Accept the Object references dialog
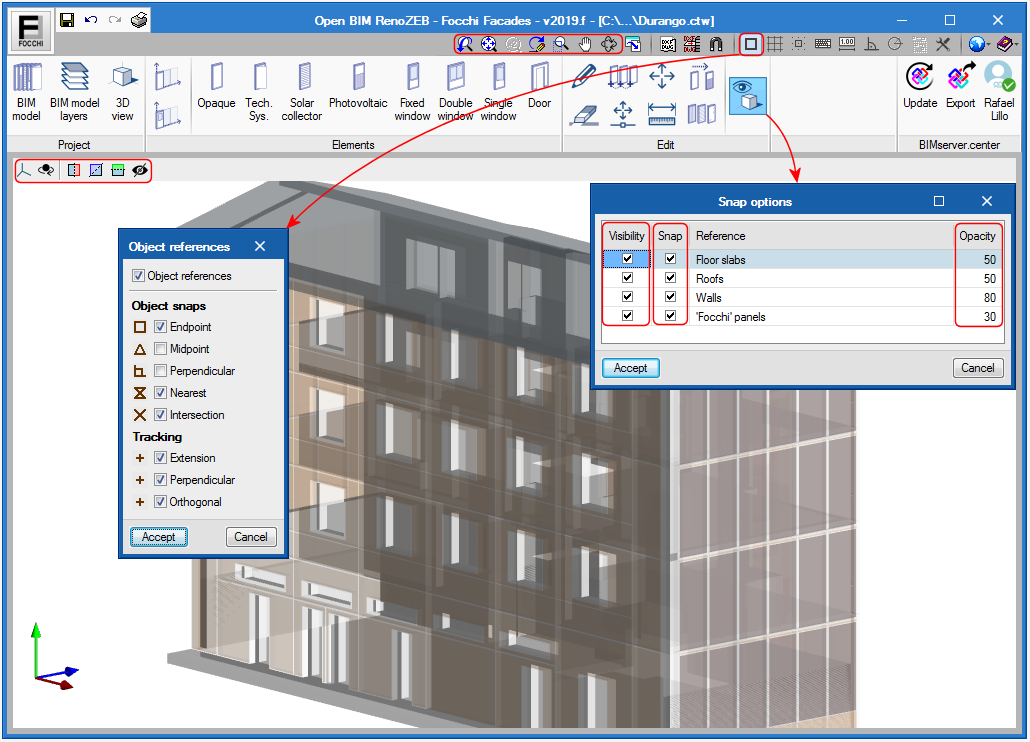This screenshot has height=742, width=1030. pyautogui.click(x=158, y=537)
